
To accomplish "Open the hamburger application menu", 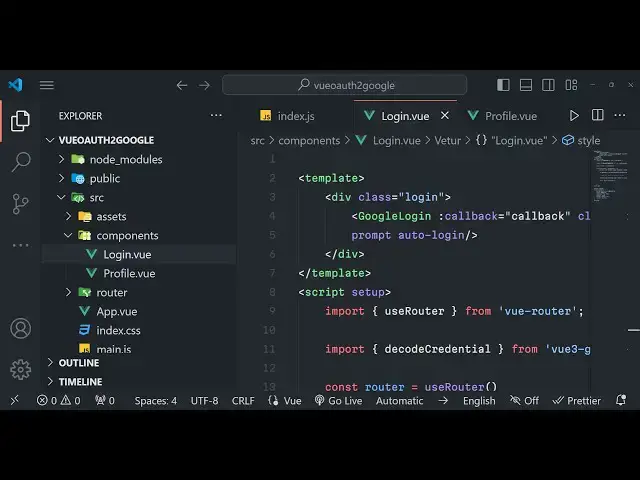I will pos(47,85).
